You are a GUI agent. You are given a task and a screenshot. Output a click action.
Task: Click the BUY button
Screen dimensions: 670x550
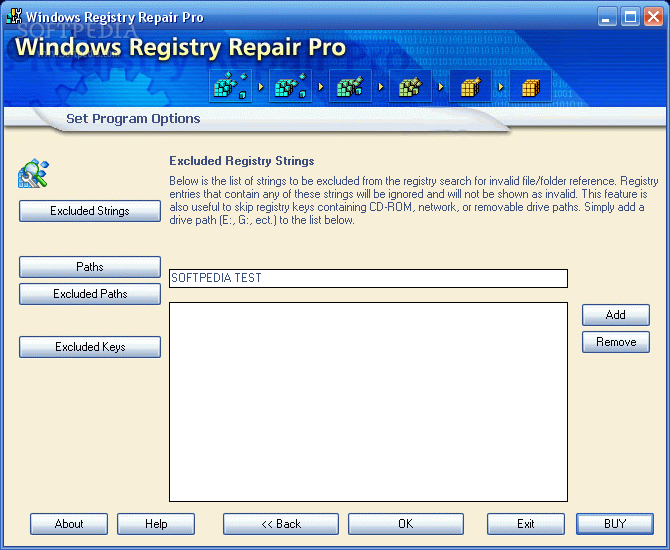[x=615, y=524]
